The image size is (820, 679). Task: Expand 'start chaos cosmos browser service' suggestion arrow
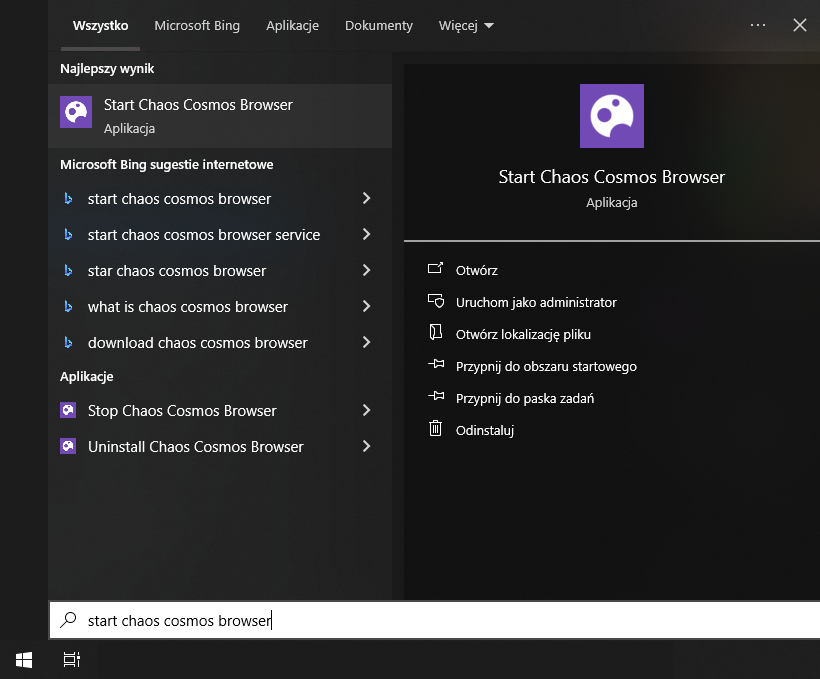367,234
